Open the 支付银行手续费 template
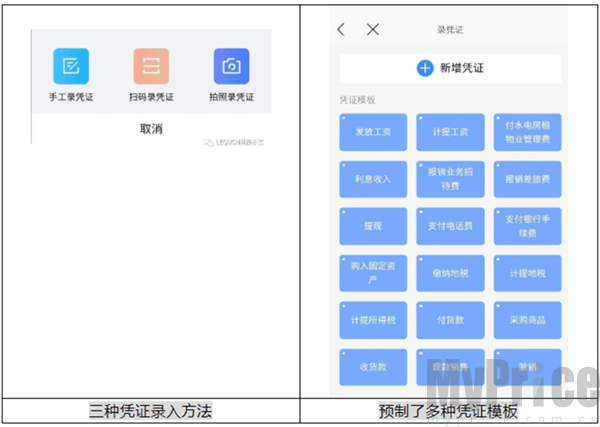This screenshot has width=600, height=427. pyautogui.click(x=528, y=226)
